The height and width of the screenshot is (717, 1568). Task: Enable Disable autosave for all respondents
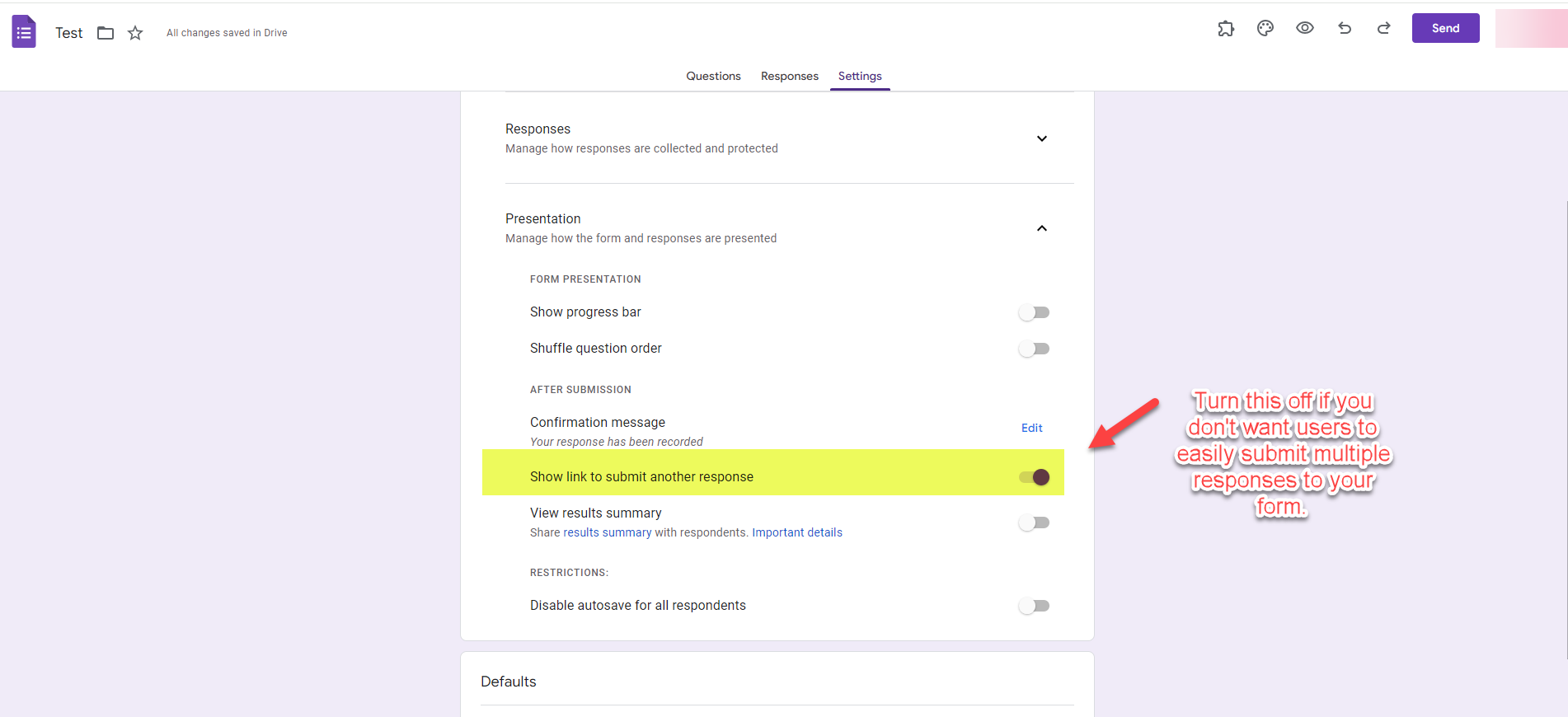1034,606
